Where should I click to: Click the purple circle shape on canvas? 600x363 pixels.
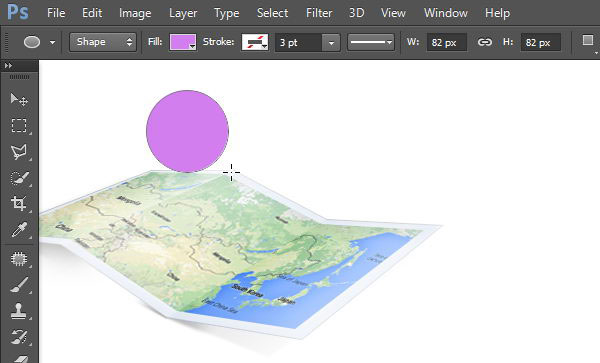click(188, 131)
